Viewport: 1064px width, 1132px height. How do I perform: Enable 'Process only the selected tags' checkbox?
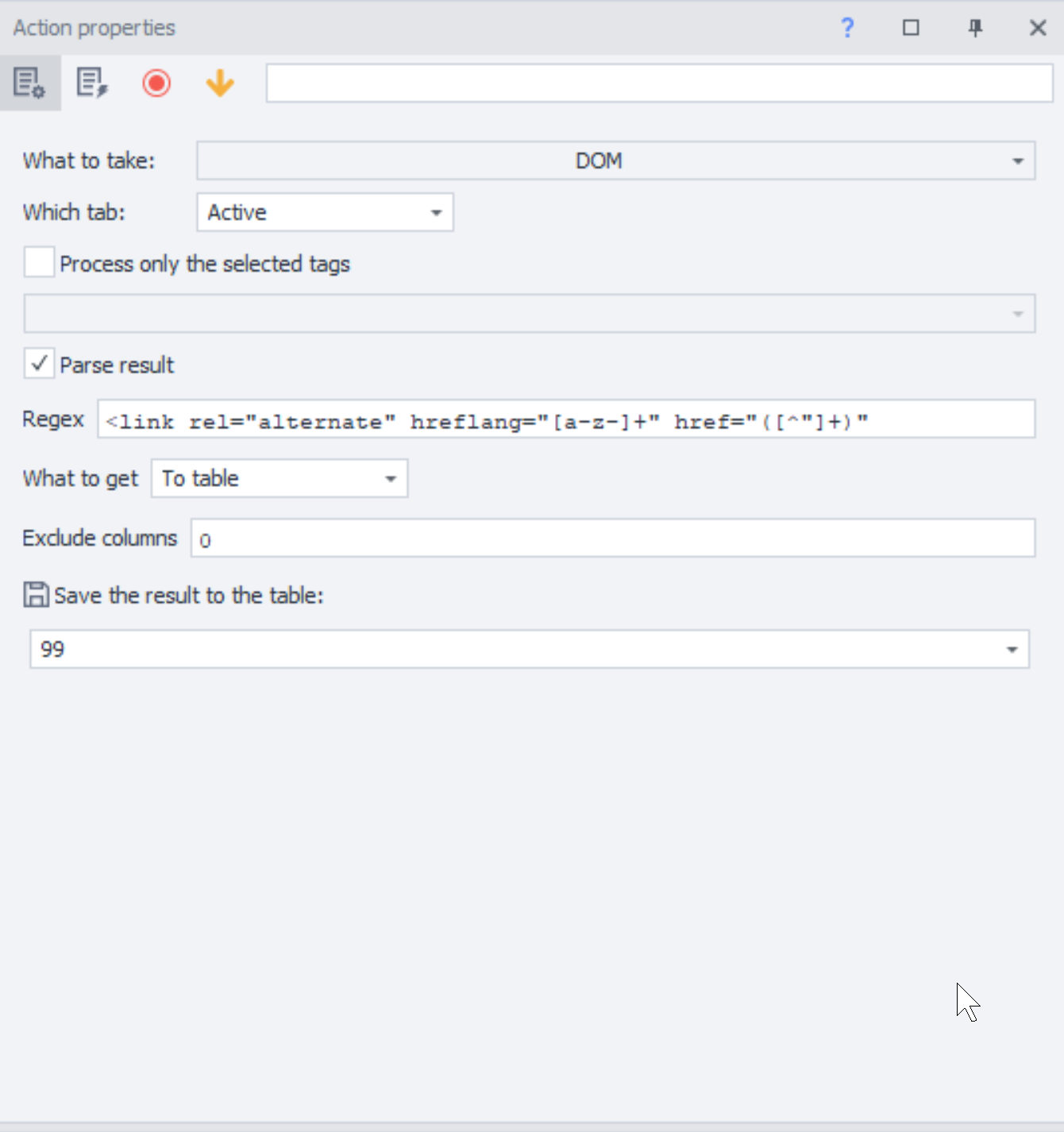pos(39,262)
